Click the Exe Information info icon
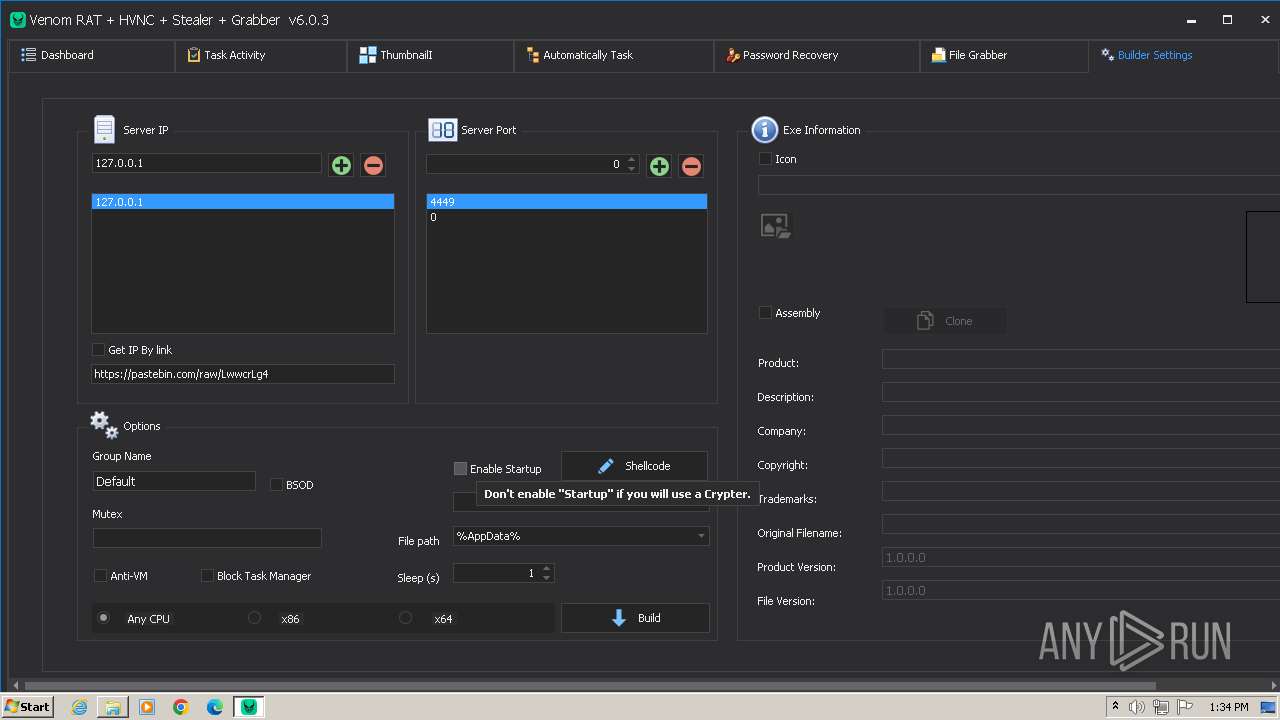 pos(764,129)
